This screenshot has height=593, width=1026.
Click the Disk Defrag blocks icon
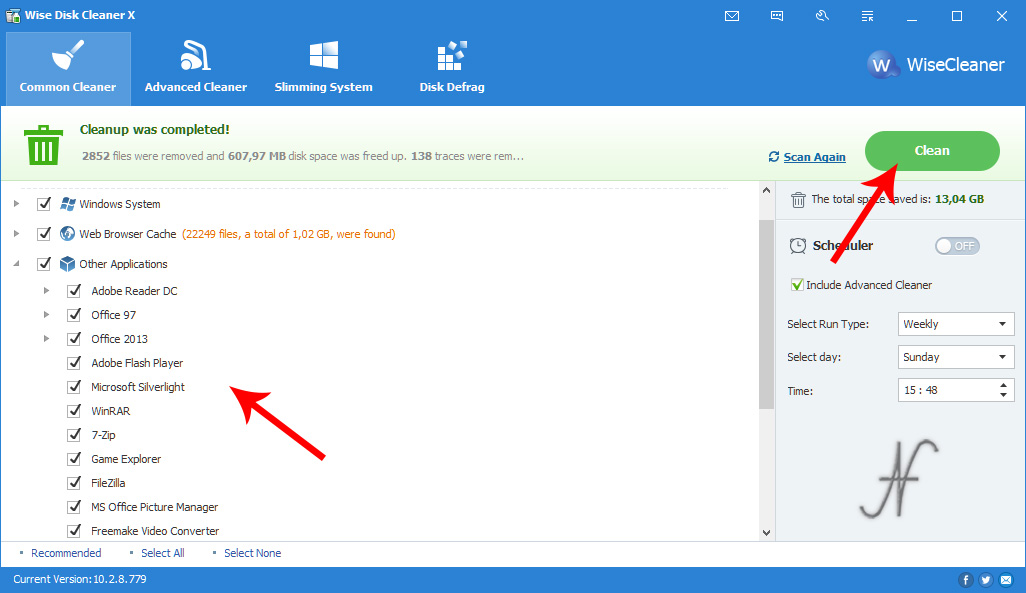[451, 56]
